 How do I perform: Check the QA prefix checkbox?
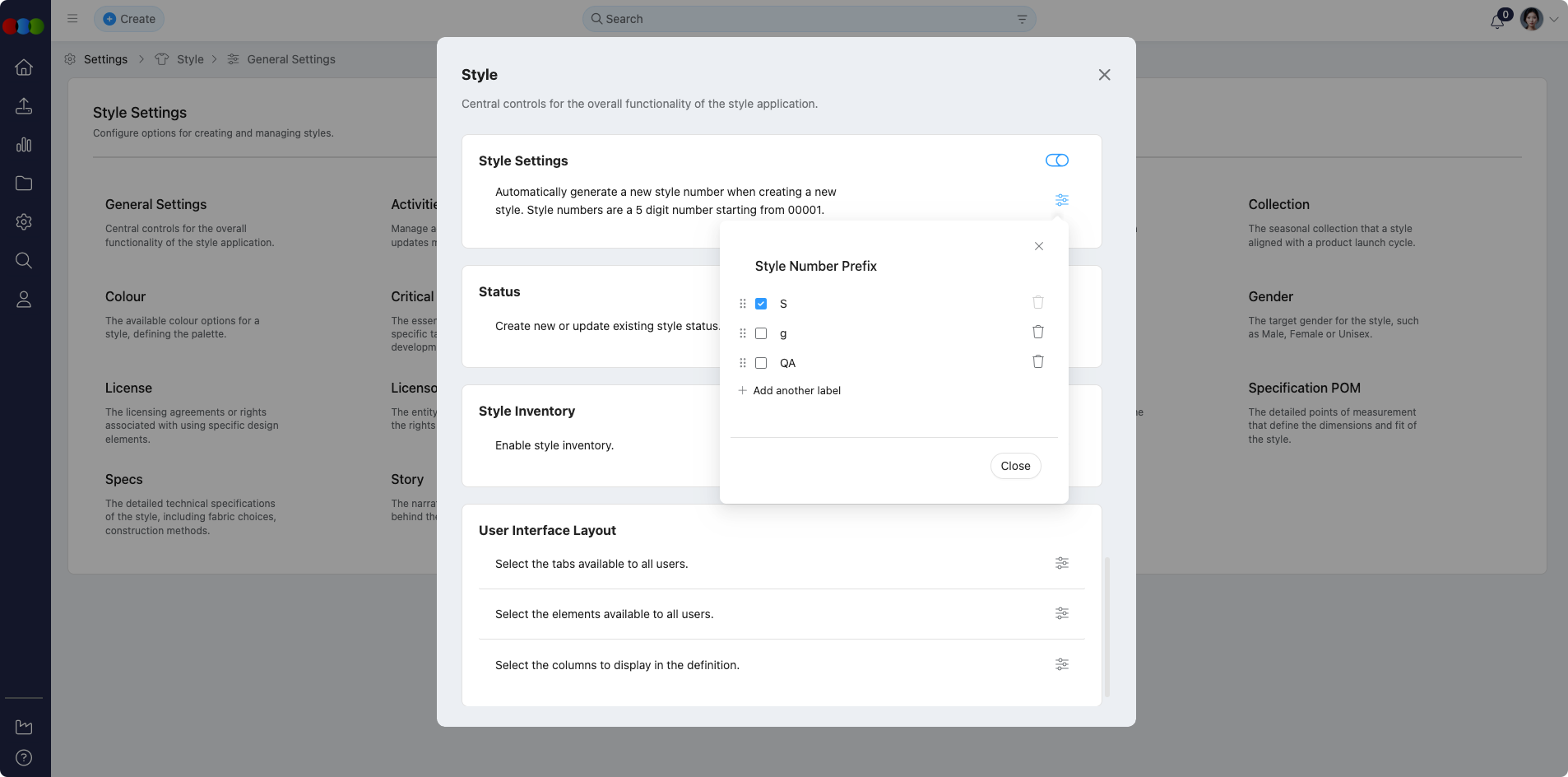(x=761, y=363)
